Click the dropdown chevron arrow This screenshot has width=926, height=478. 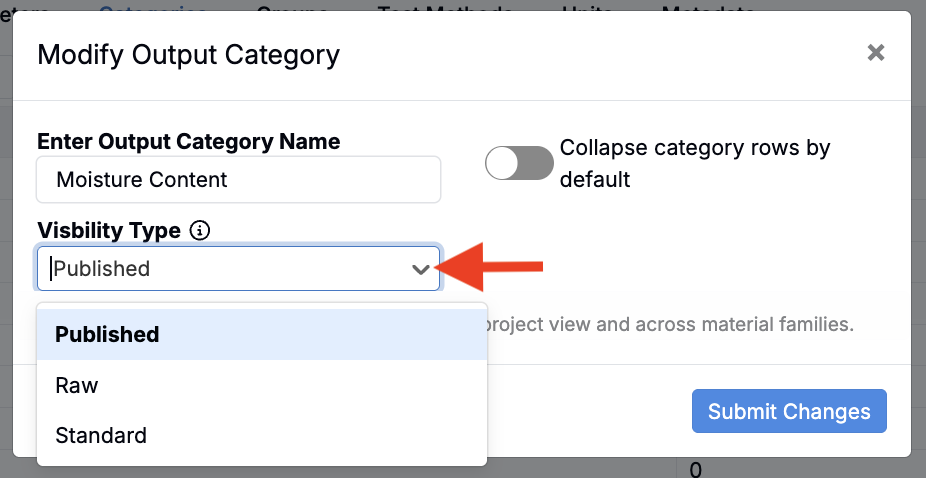421,269
